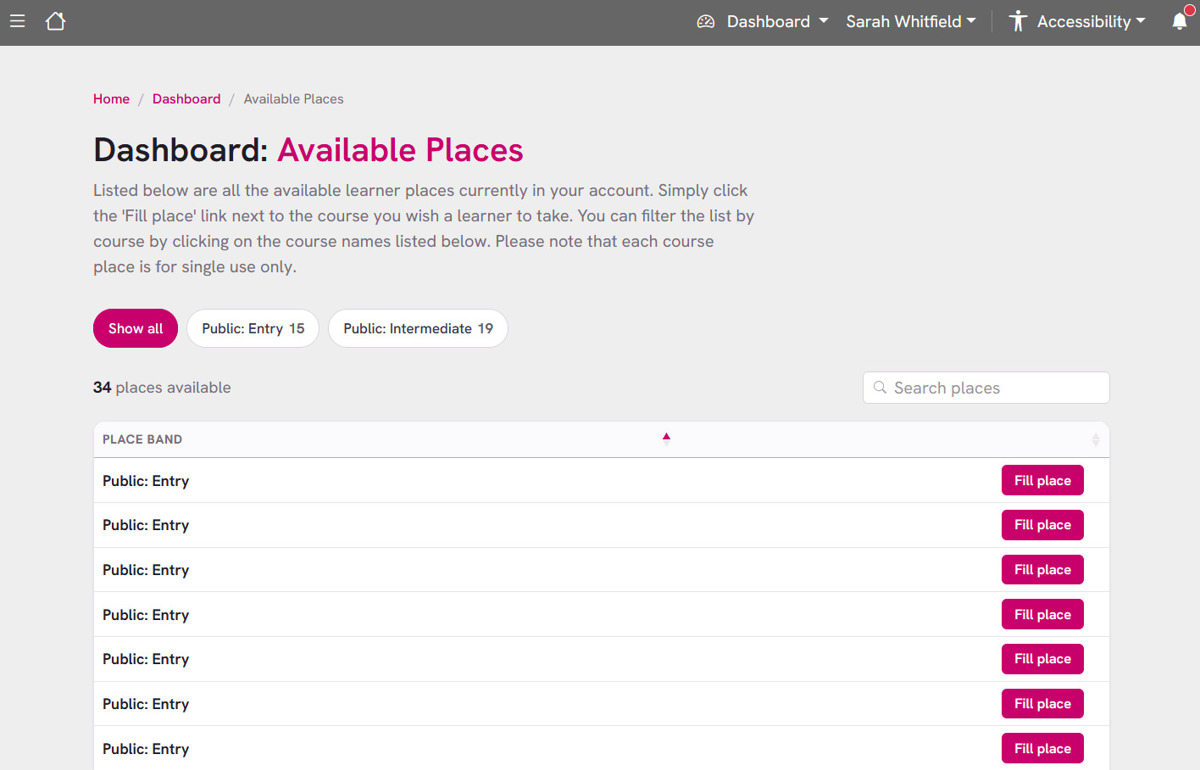Filter by Public: Intermediate 19
Image resolution: width=1200 pixels, height=770 pixels.
(418, 328)
